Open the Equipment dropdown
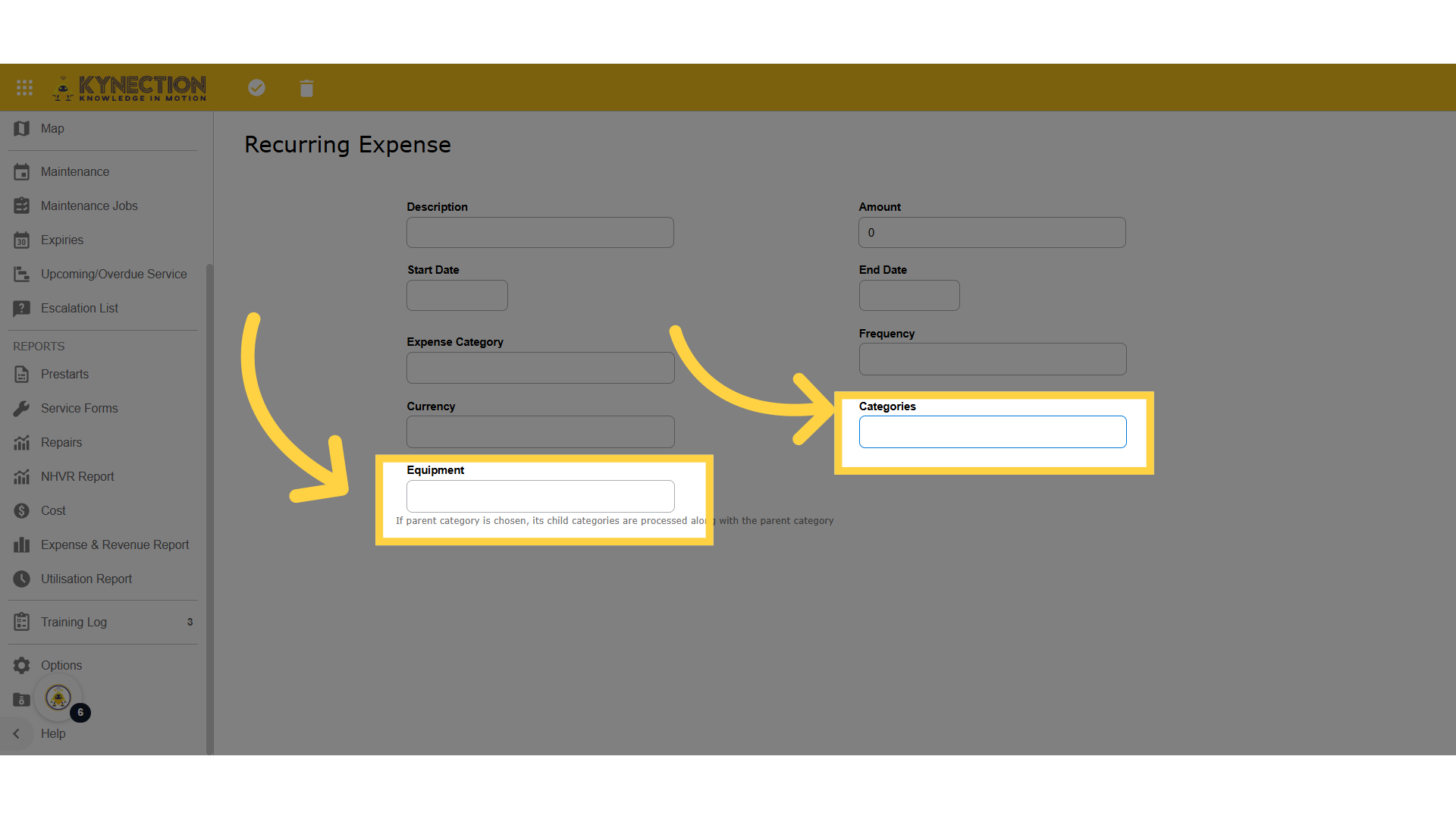Viewport: 1456px width, 819px height. 541,497
